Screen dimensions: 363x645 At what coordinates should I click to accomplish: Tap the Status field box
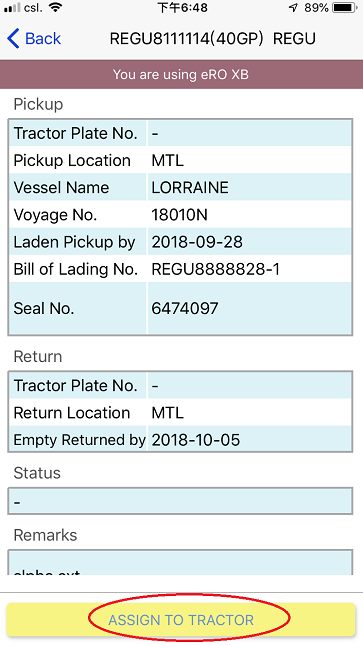click(x=180, y=501)
